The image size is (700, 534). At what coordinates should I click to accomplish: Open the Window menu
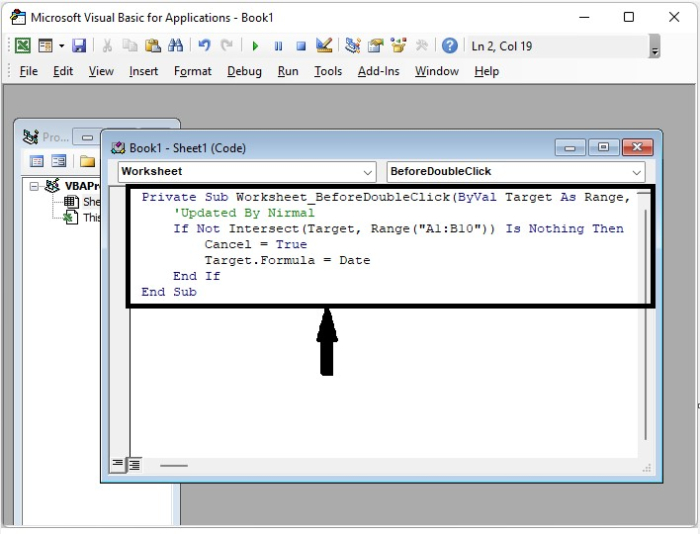point(437,71)
